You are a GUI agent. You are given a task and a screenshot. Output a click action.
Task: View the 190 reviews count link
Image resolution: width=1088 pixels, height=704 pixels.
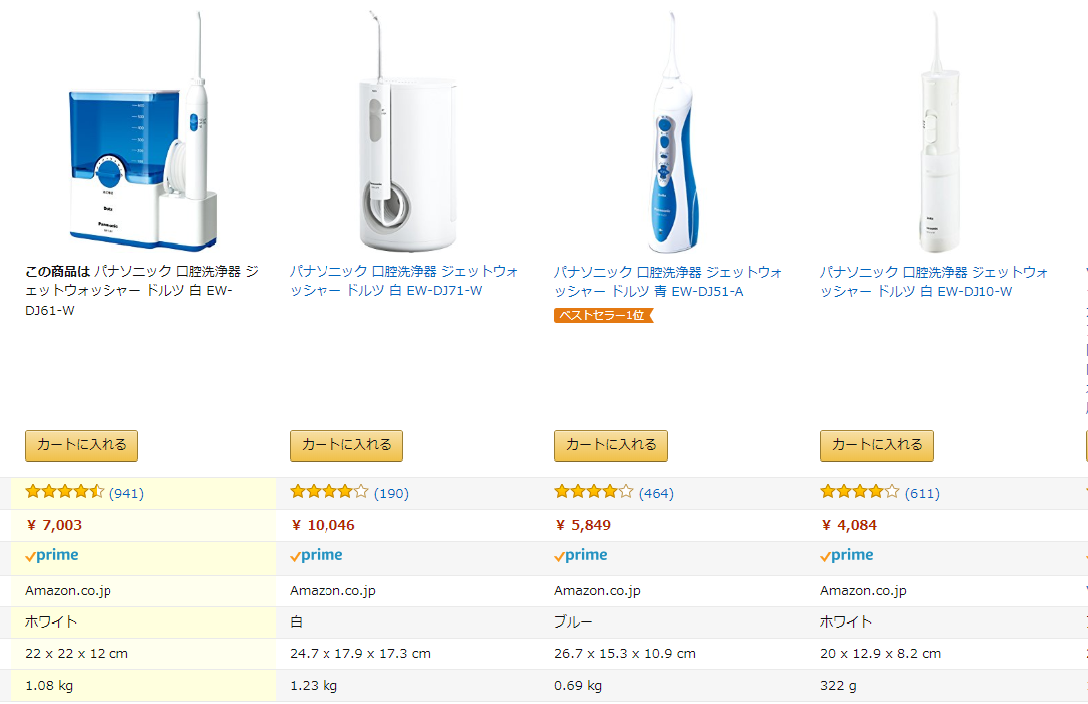coord(391,493)
